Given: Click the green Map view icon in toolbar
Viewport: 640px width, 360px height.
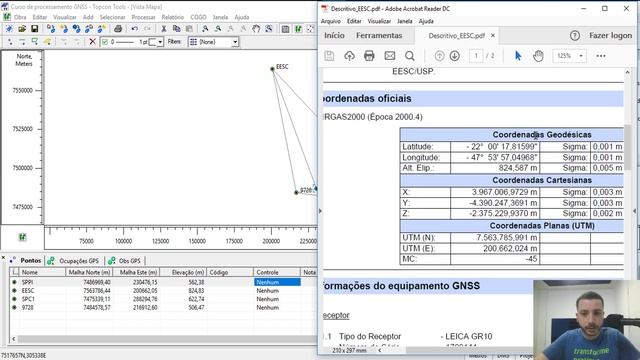Looking at the screenshot, I should tap(298, 29).
